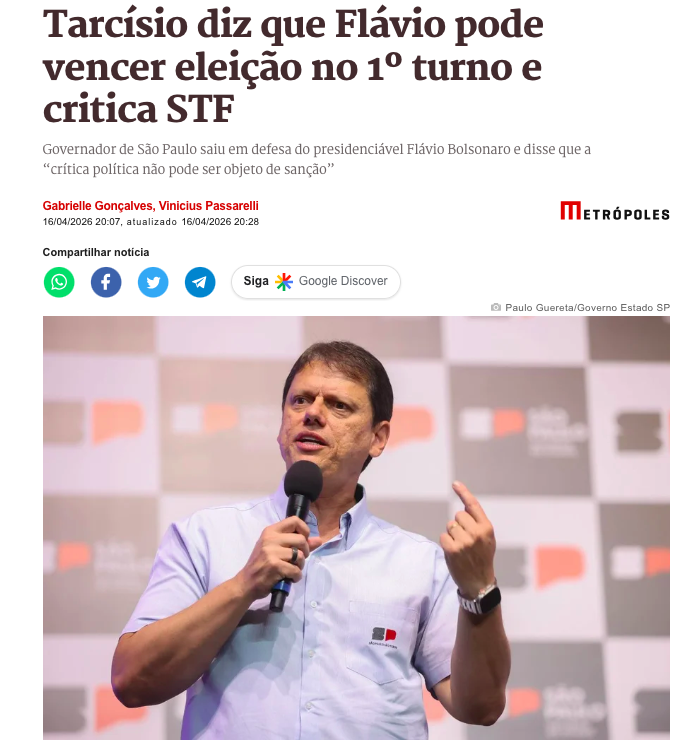Viewport: 678px width, 746px height.
Task: Open the governor's photo
Action: coord(356,528)
